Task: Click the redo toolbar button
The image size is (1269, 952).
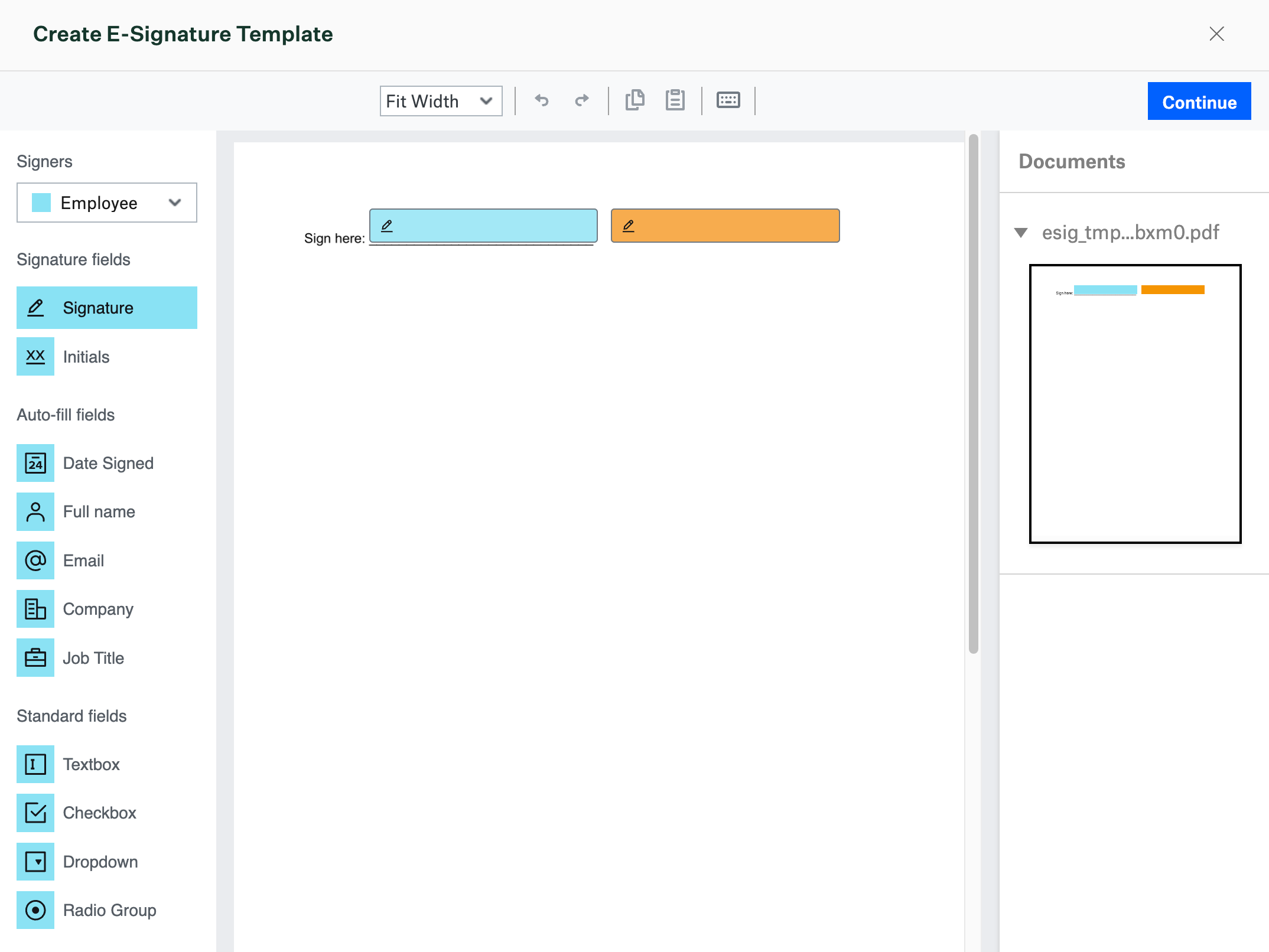Action: pyautogui.click(x=581, y=100)
